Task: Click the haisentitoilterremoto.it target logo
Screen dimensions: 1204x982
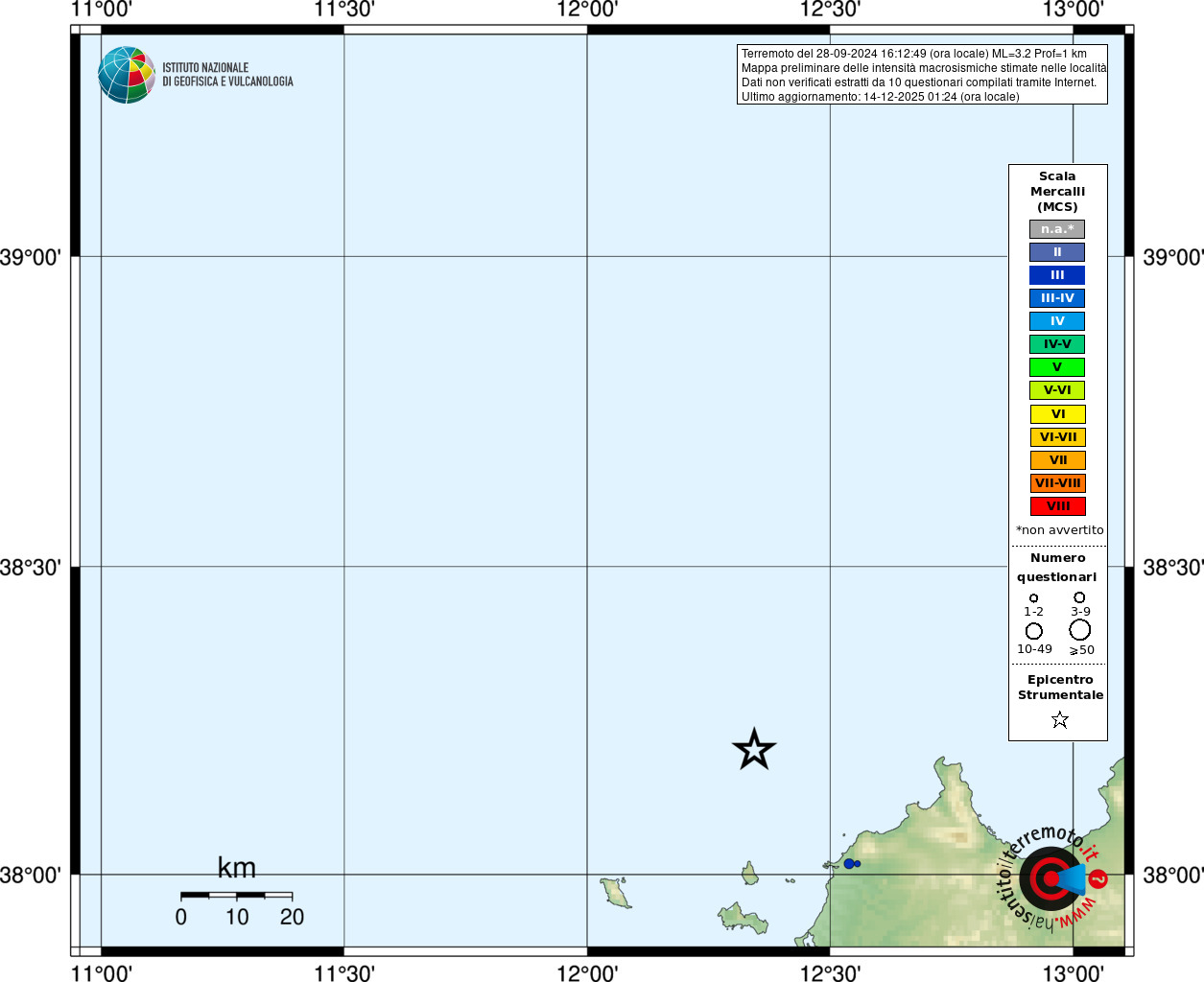Action: pyautogui.click(x=1053, y=878)
